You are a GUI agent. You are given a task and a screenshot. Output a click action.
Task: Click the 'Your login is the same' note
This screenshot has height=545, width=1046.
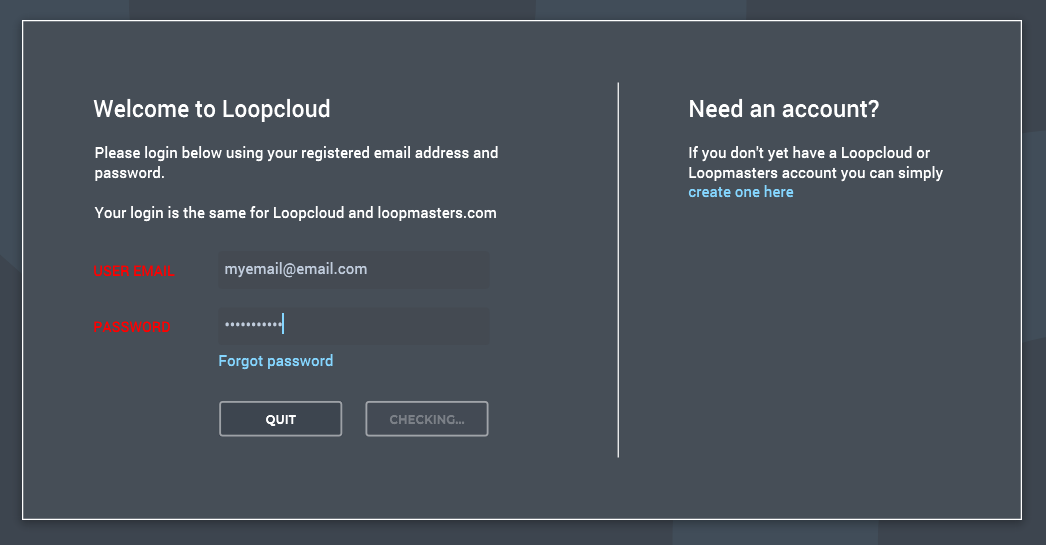click(x=295, y=213)
